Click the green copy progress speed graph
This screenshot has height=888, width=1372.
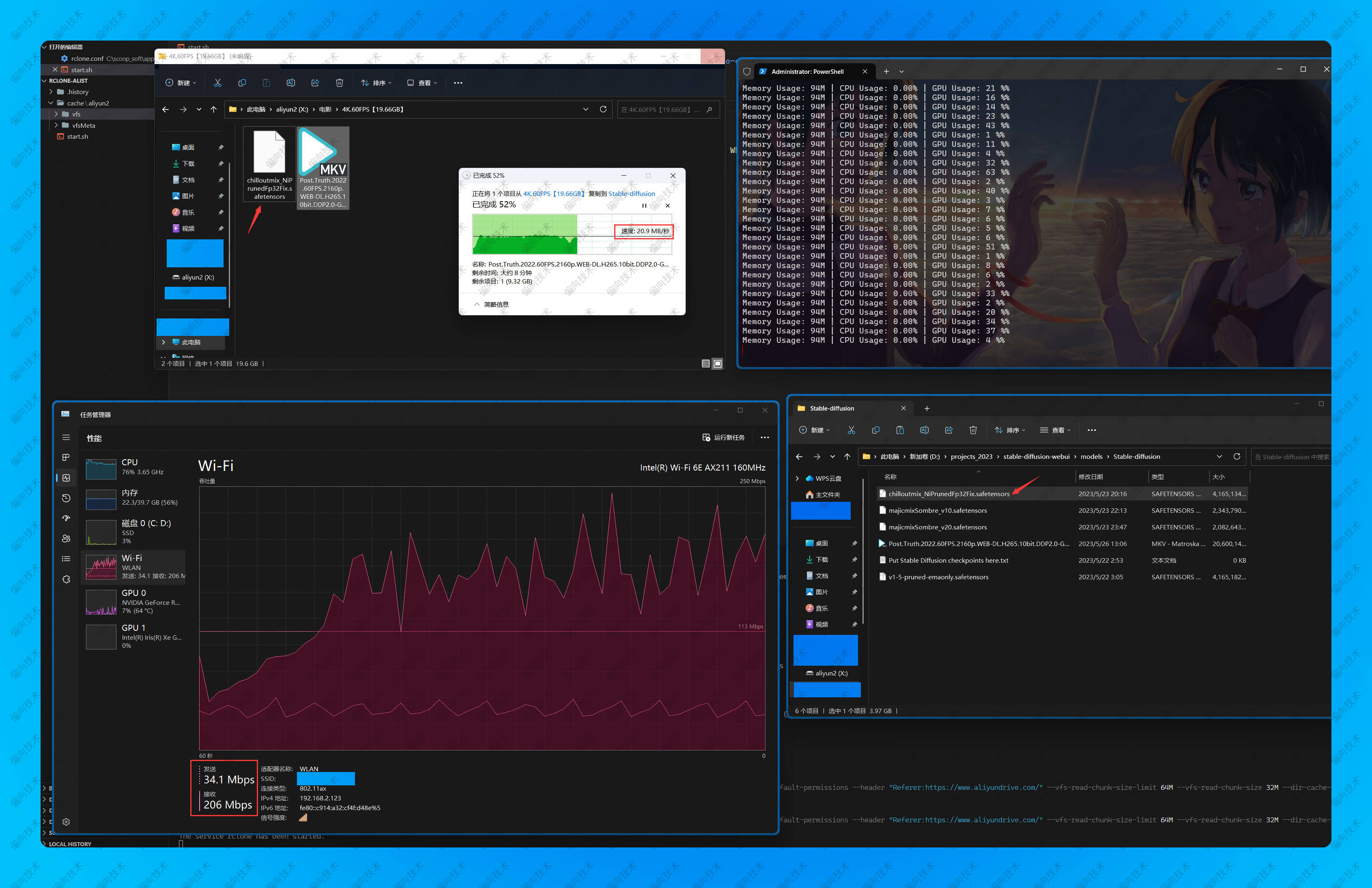point(571,234)
